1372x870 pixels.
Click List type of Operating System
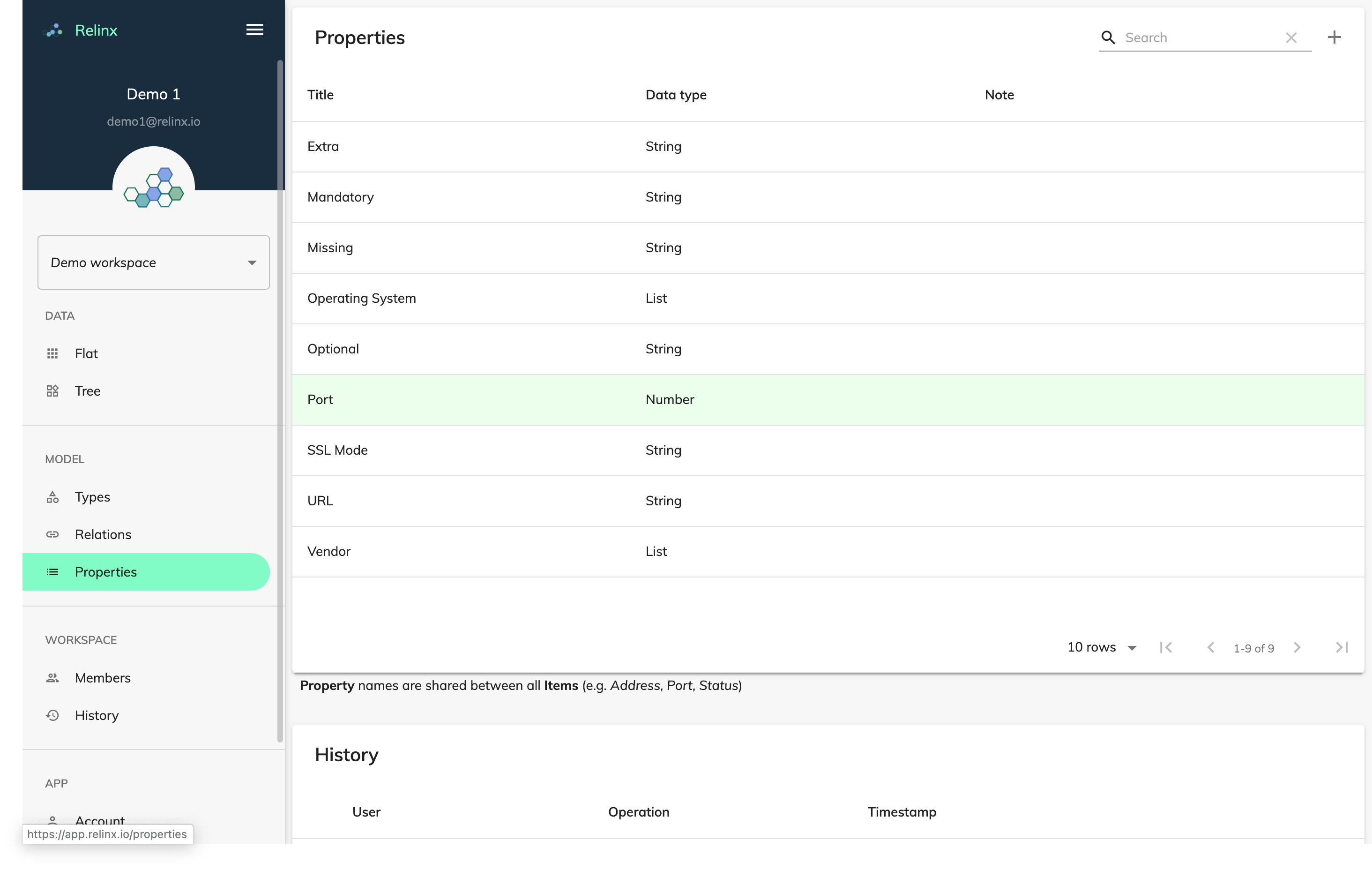click(x=656, y=299)
